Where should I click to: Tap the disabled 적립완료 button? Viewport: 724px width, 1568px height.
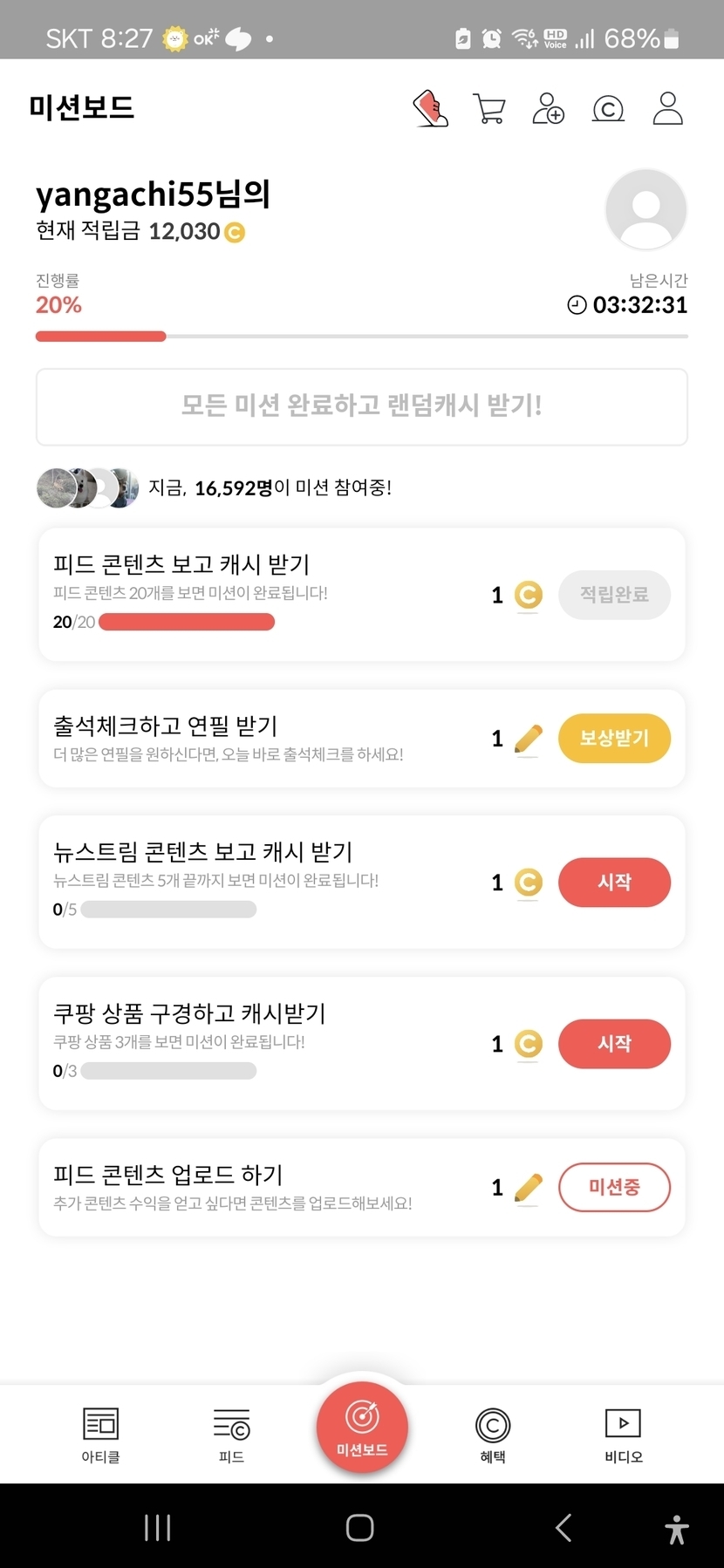614,595
